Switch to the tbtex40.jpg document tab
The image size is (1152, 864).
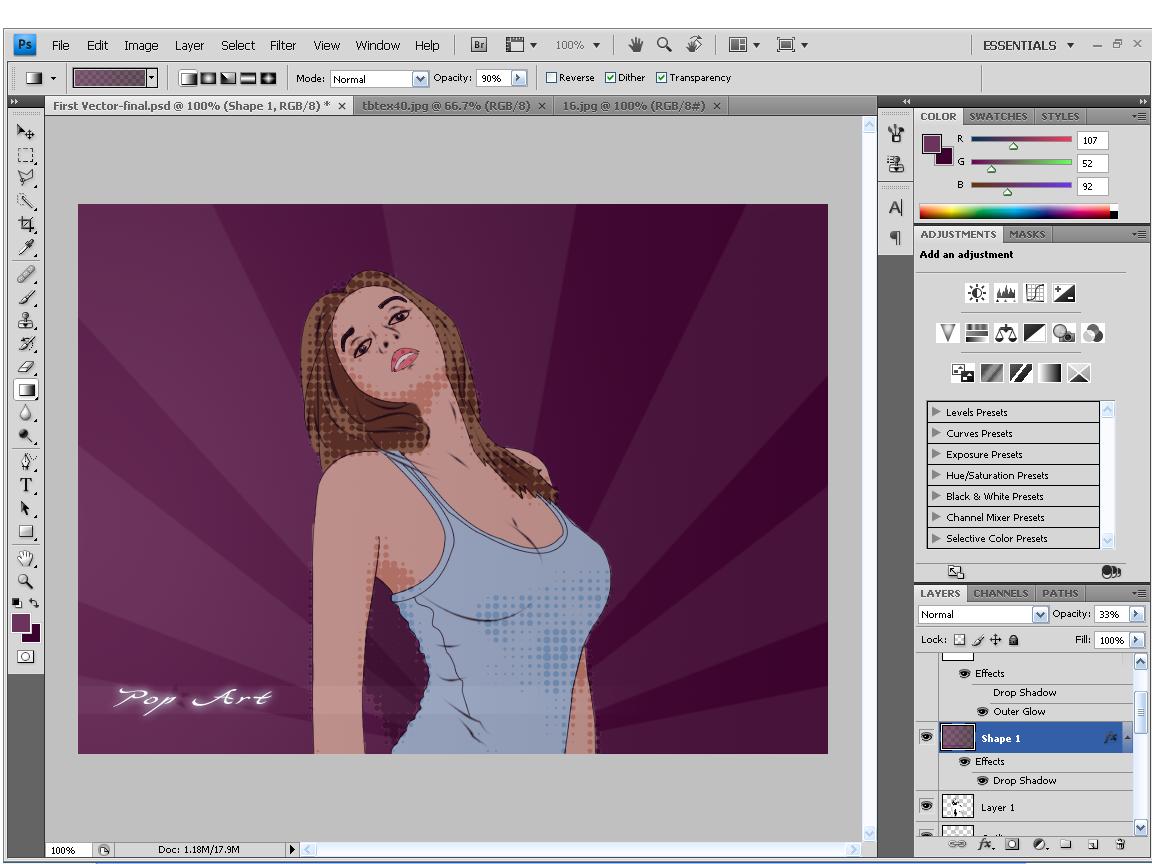tap(446, 106)
